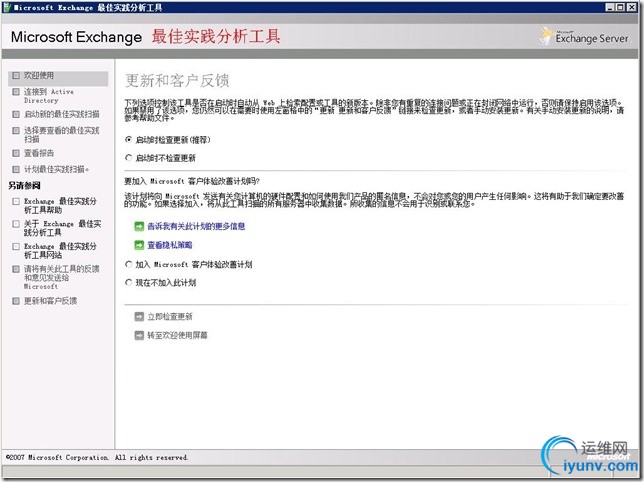
Task: Click the icon beside 关于 Exchange 最佳实践分析工具
Action: [x=16, y=224]
